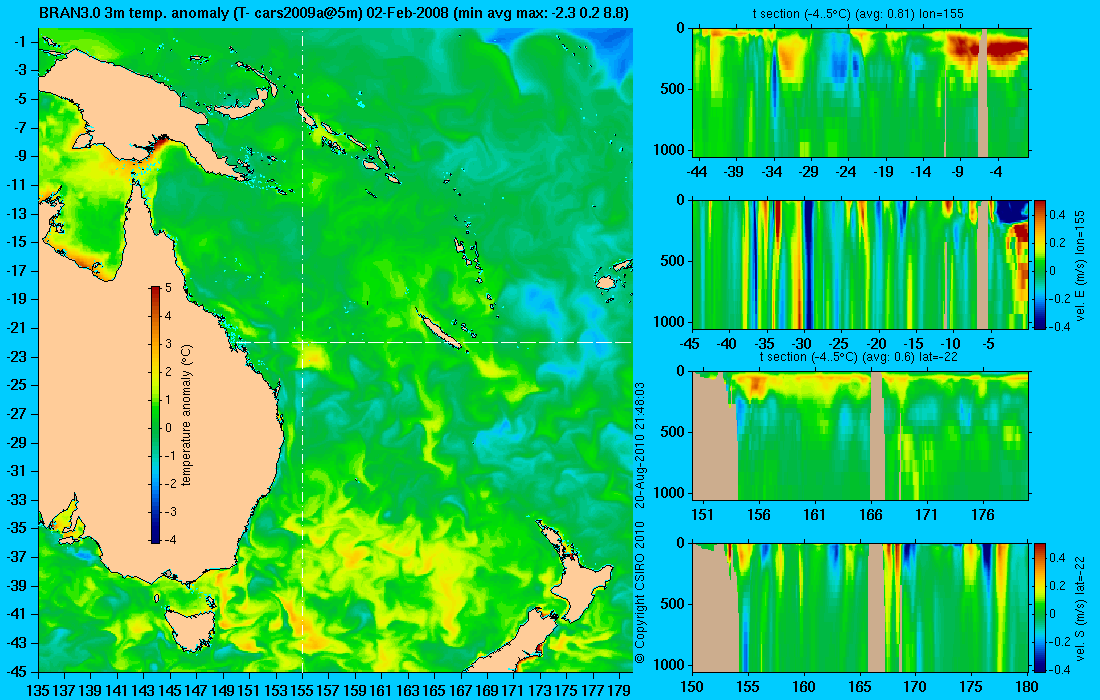Click the '1000' depth label of the vel. S section
Viewport: 1100px width, 700px height.
(671, 664)
